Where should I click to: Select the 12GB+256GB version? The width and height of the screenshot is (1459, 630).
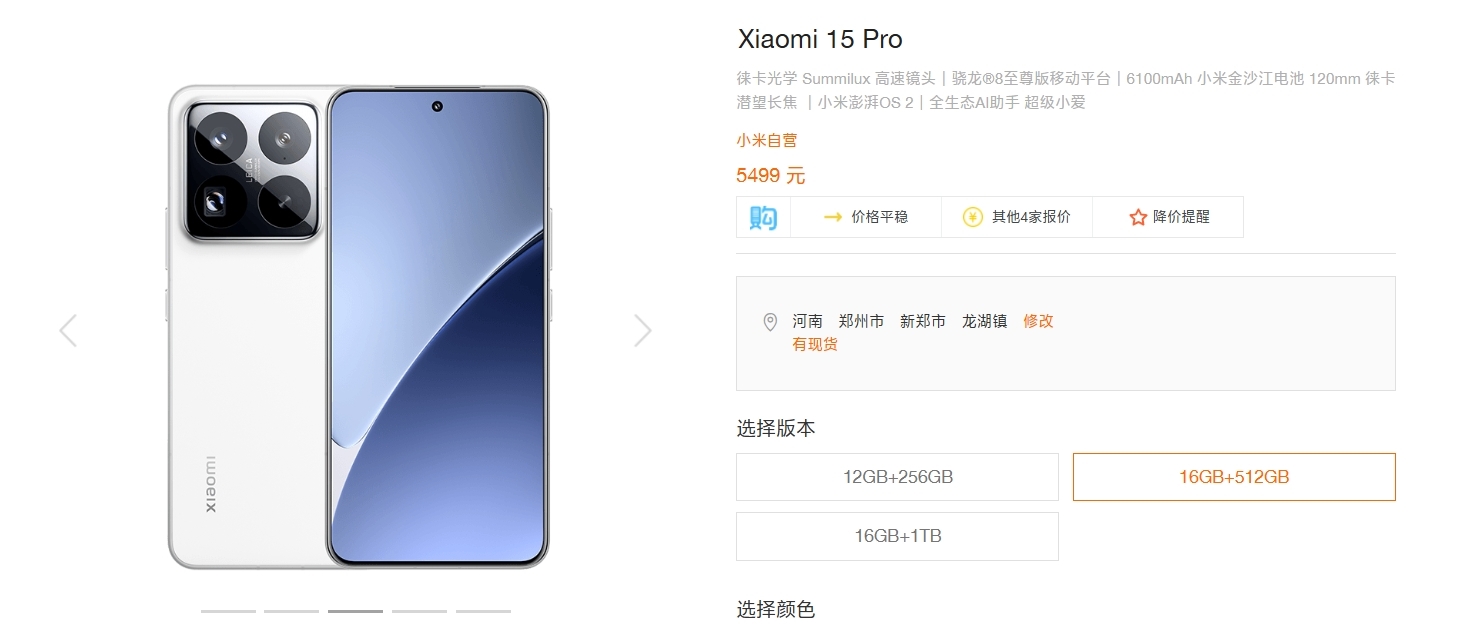click(x=897, y=477)
